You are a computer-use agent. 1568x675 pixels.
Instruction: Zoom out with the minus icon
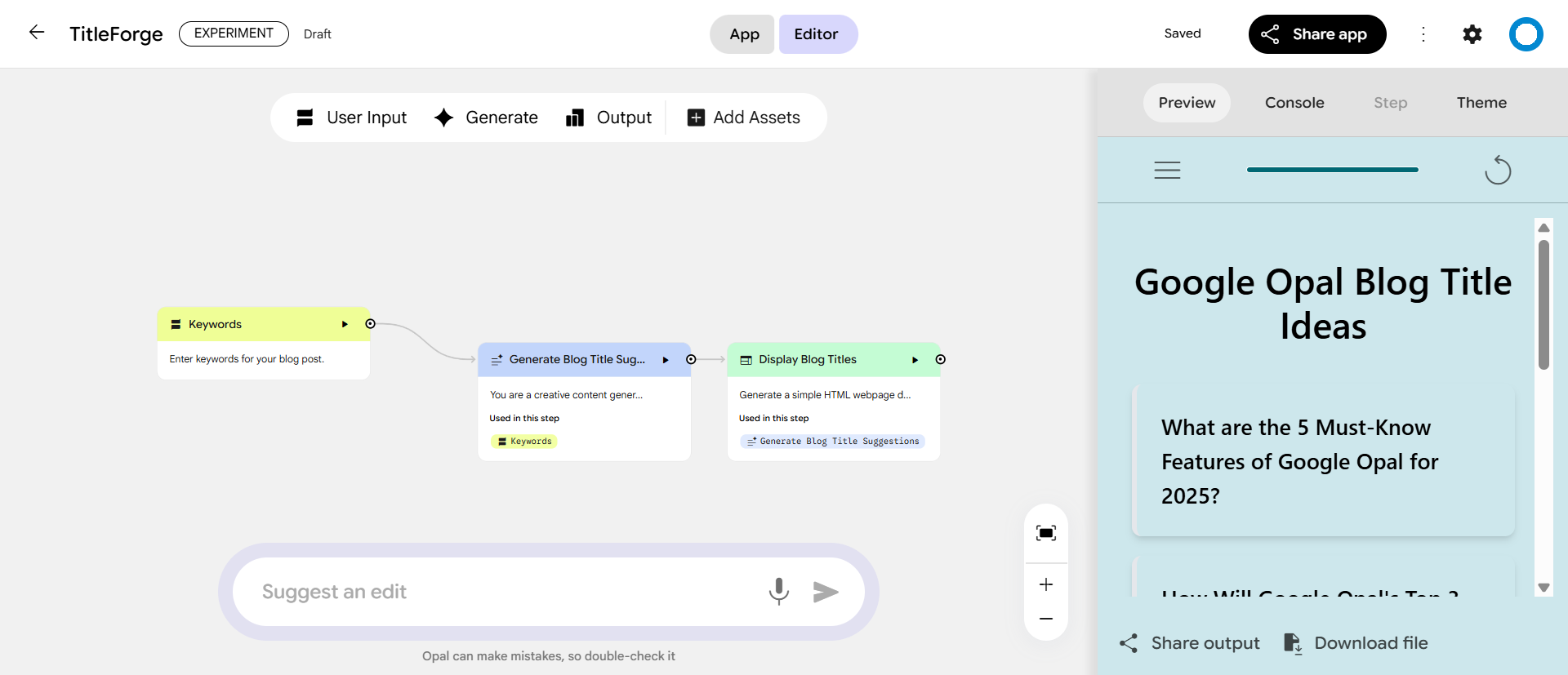(1045, 619)
